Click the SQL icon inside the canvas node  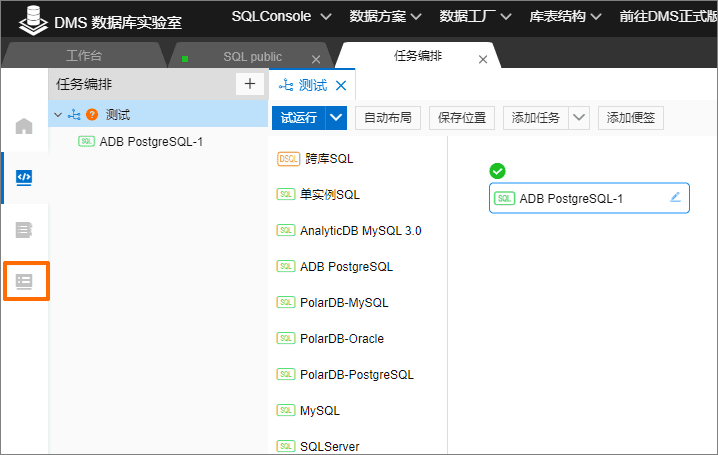pos(504,199)
